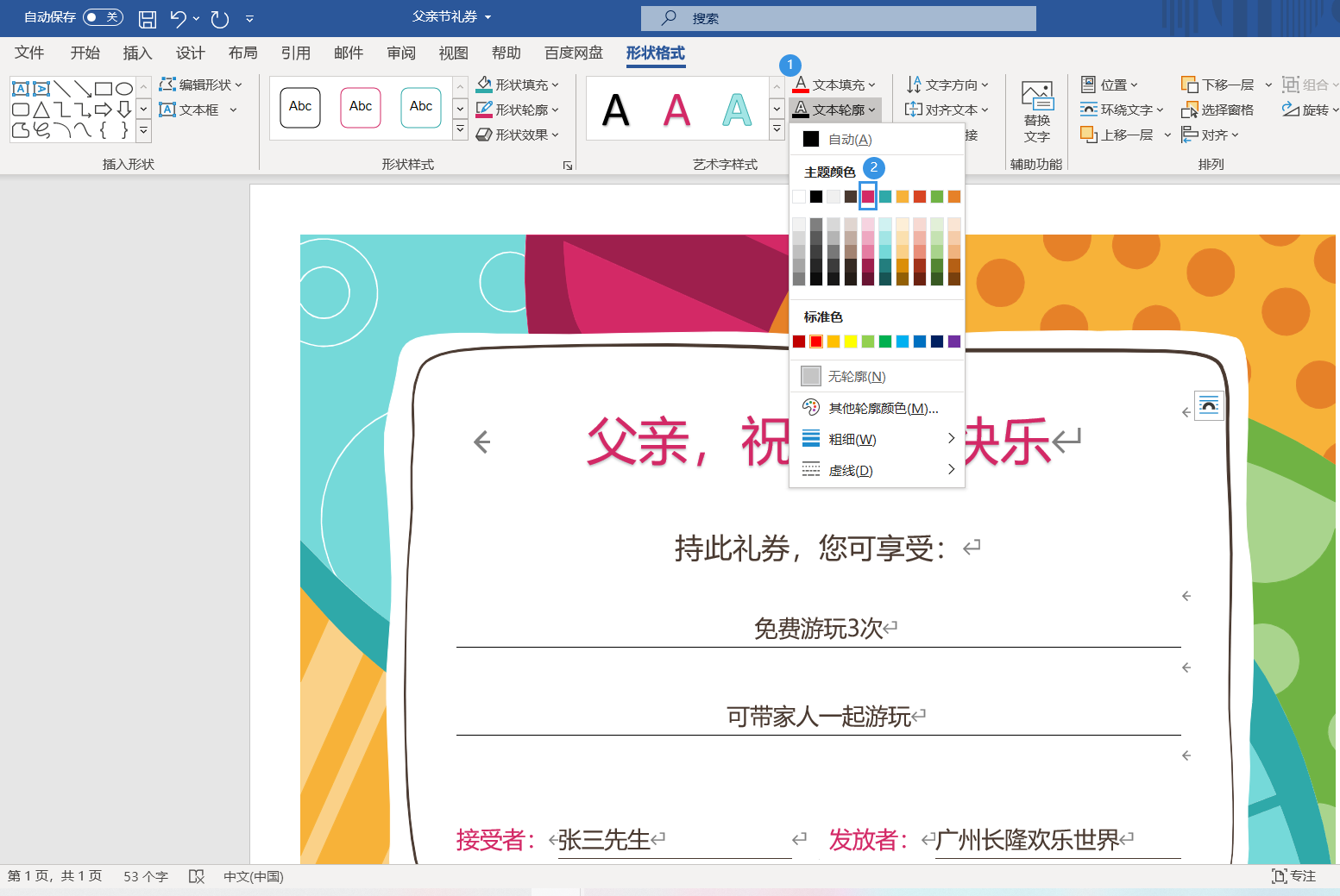This screenshot has width=1340, height=896.
Task: Open the 文件 (File) tab
Action: click(x=29, y=53)
